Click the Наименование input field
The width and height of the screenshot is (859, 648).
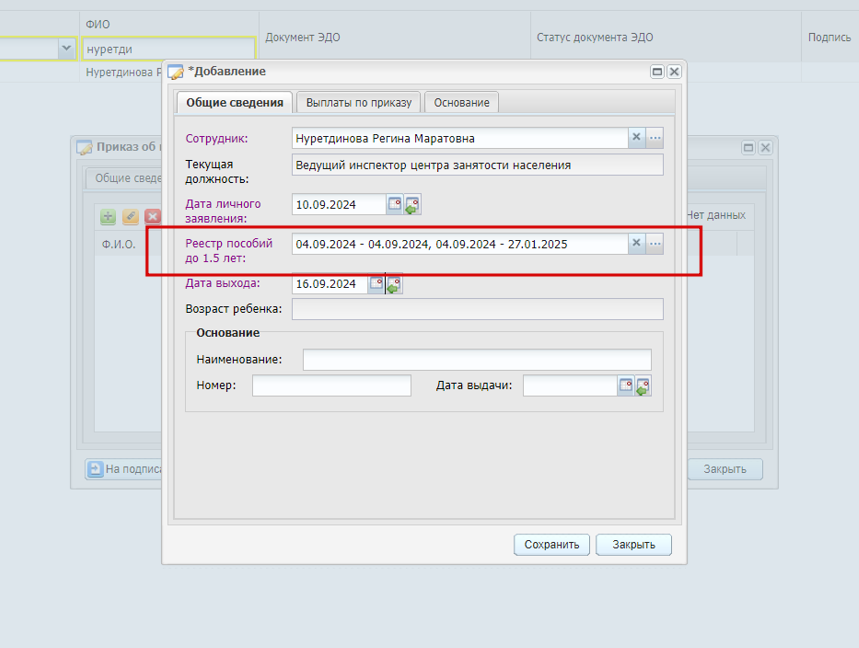point(477,359)
